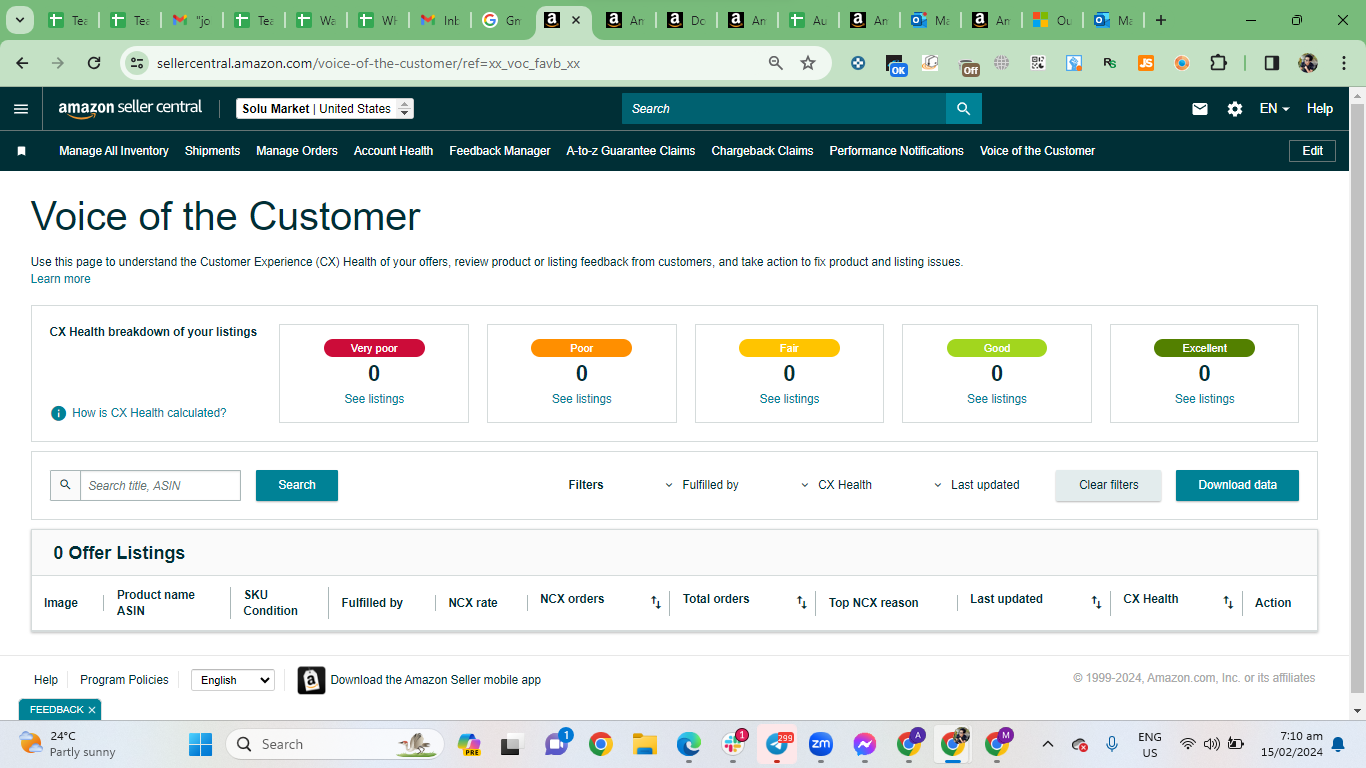Viewport: 1366px width, 768px height.
Task: Open the Chrome side panel icon
Action: [1272, 63]
